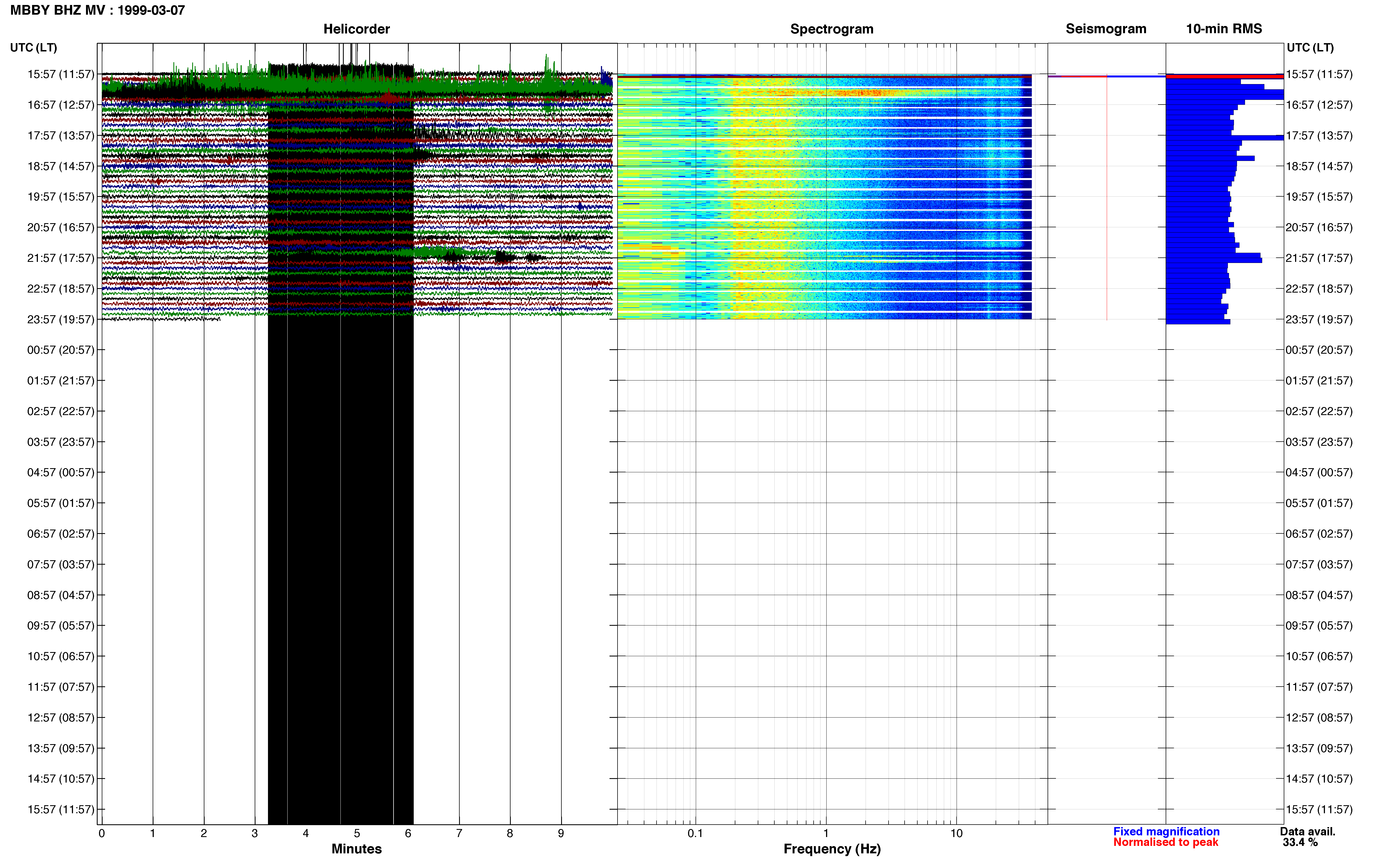The image size is (1388, 868).
Task: Click the left '20:57 (16:57)' time label
Action: pos(60,227)
